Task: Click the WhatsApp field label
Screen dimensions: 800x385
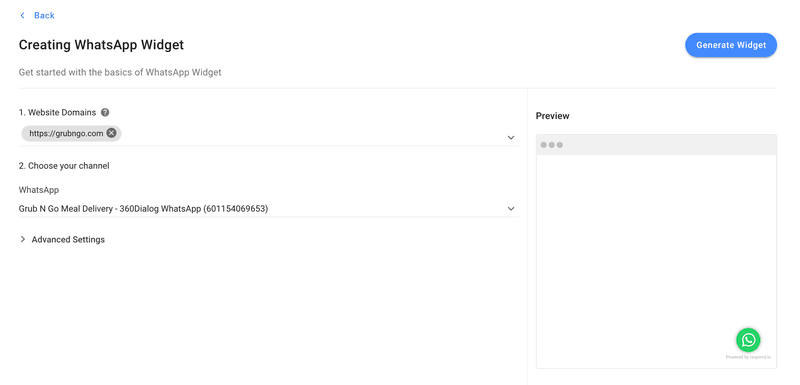Action: click(x=39, y=190)
